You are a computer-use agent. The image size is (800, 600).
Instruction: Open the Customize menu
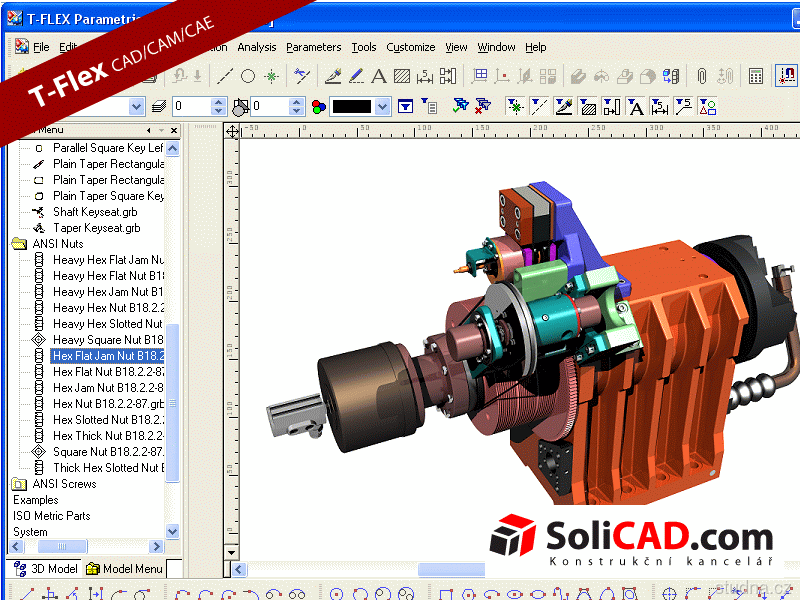click(411, 47)
